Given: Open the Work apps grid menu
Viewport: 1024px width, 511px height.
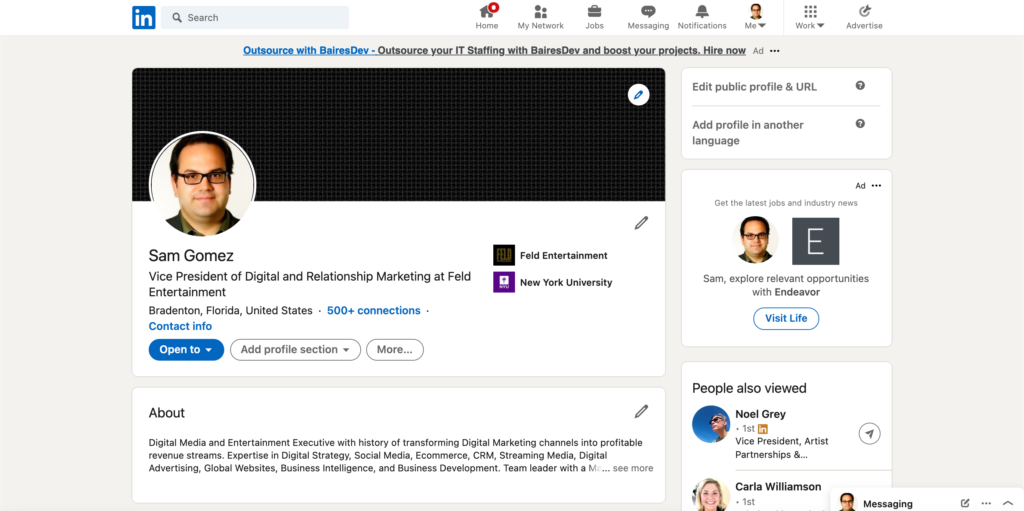Looking at the screenshot, I should [x=810, y=18].
